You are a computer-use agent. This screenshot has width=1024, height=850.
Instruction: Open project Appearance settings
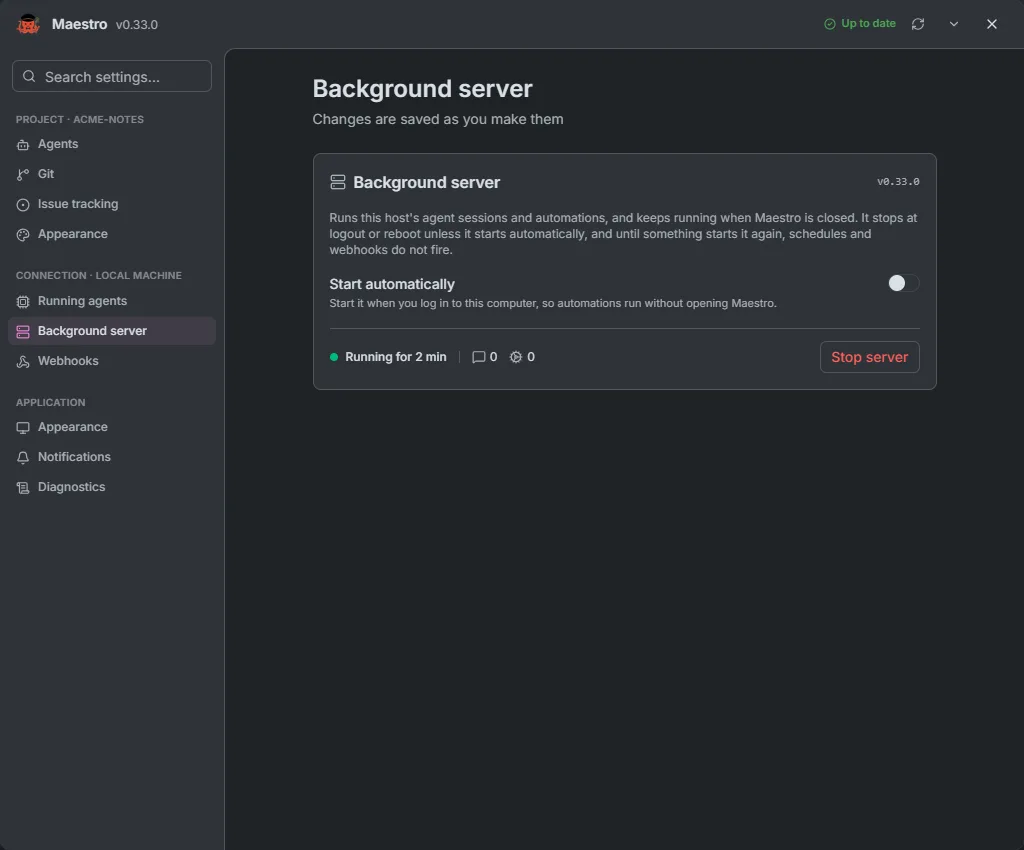click(x=112, y=234)
